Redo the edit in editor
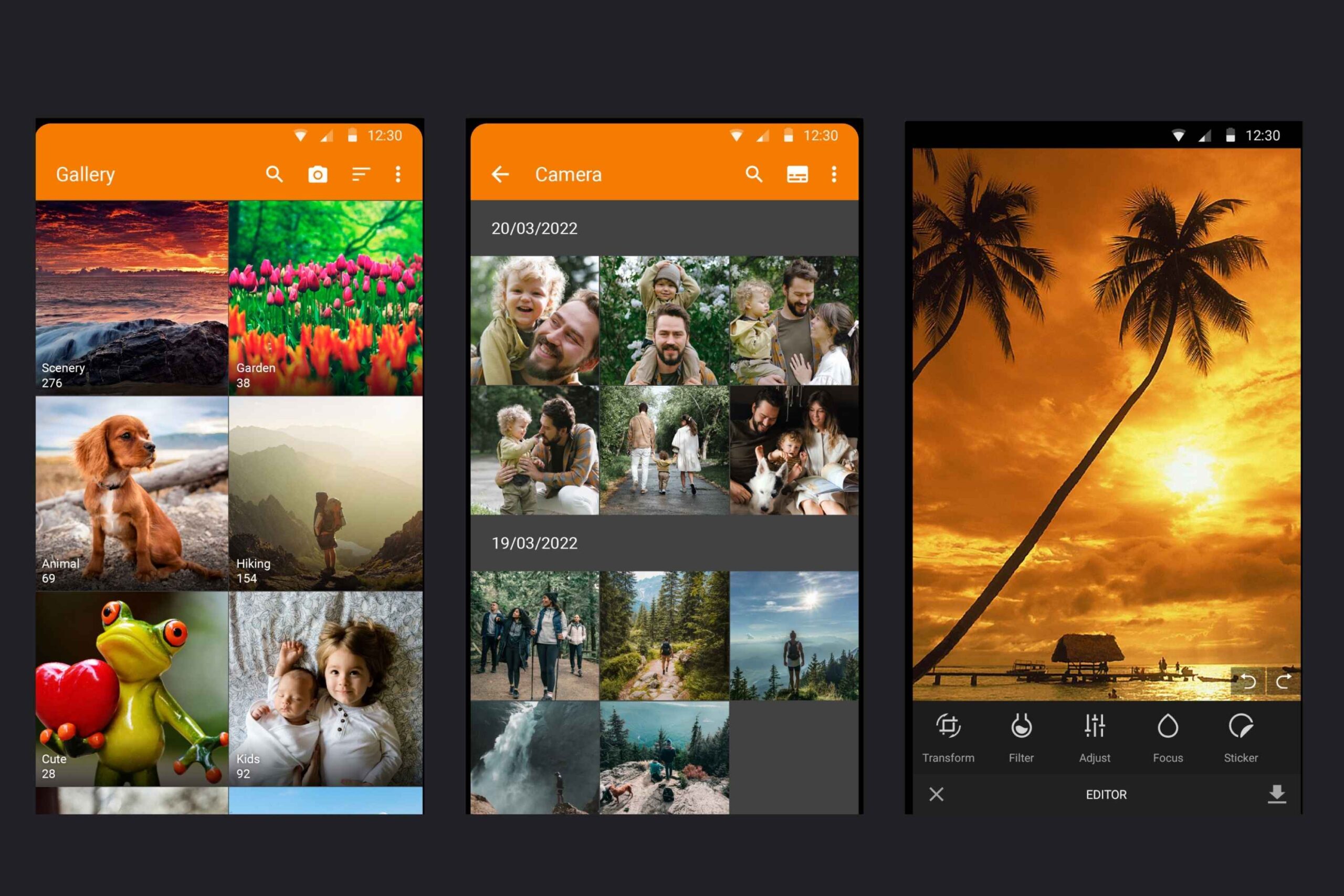This screenshot has height=896, width=1344. click(1284, 681)
